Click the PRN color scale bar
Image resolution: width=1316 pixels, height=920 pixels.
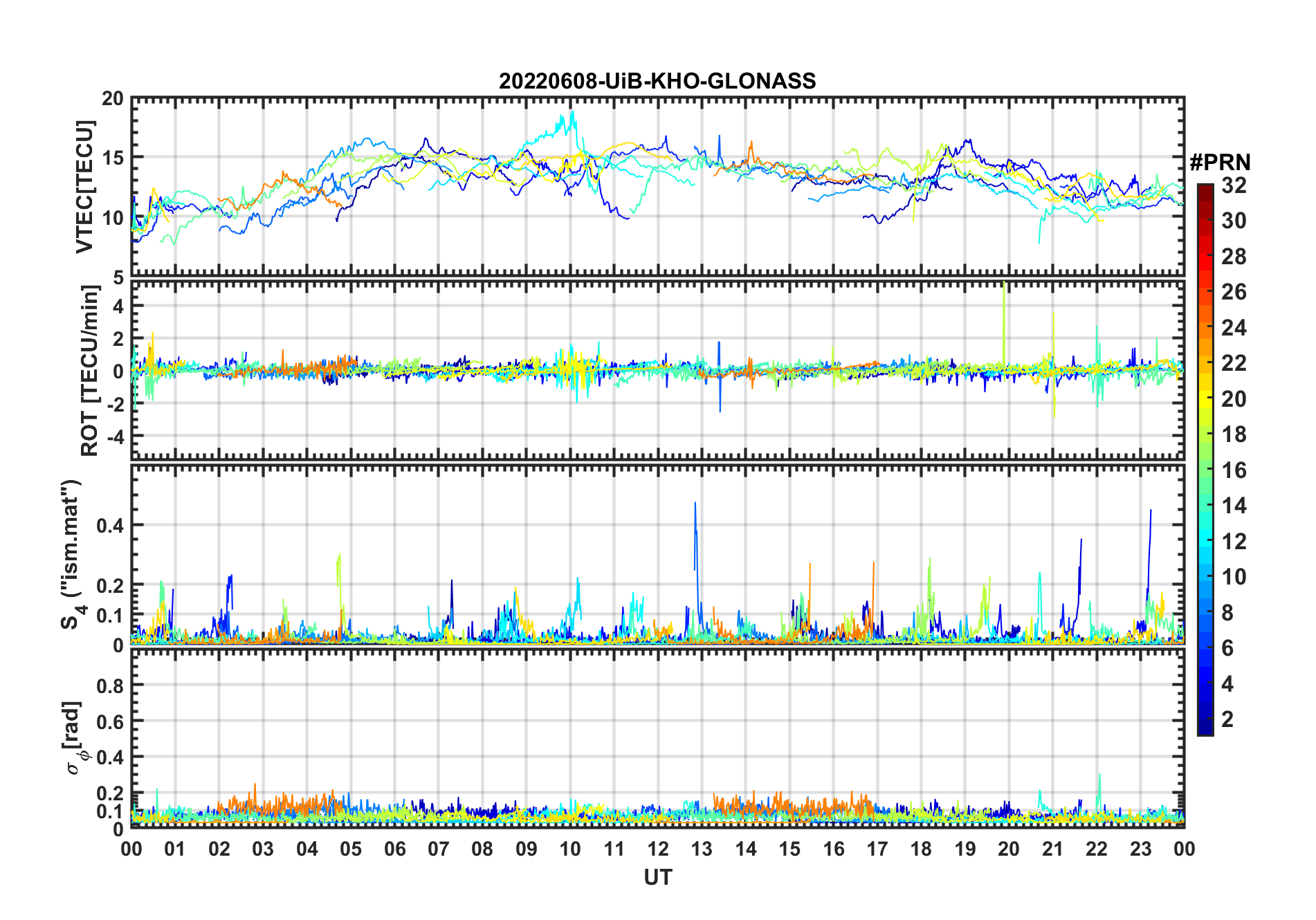pyautogui.click(x=1205, y=459)
